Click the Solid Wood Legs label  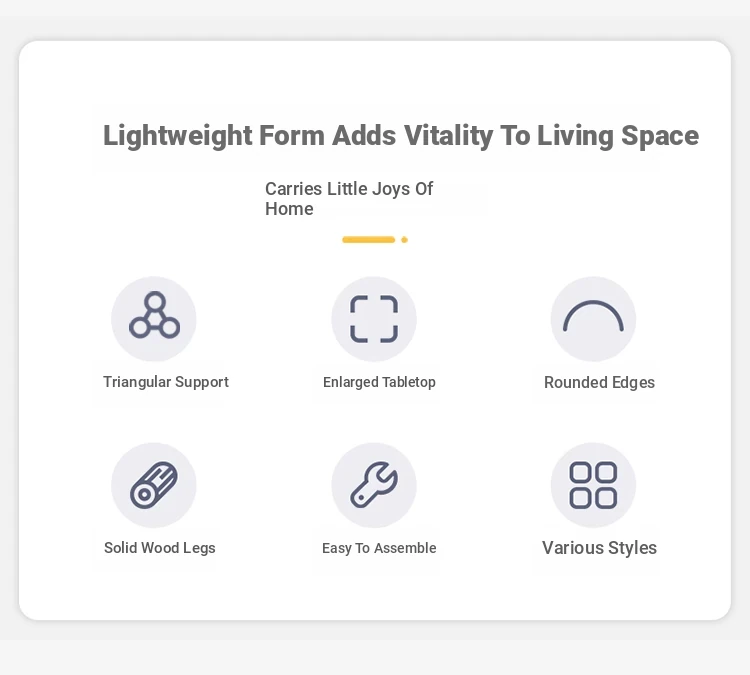pyautogui.click(x=160, y=548)
